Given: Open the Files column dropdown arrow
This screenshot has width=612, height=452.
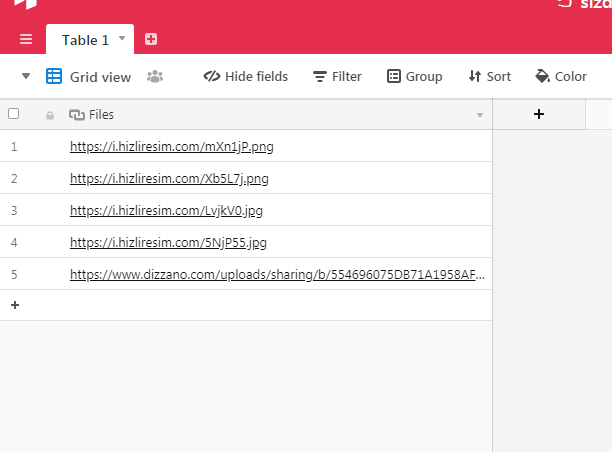Looking at the screenshot, I should click(x=480, y=115).
